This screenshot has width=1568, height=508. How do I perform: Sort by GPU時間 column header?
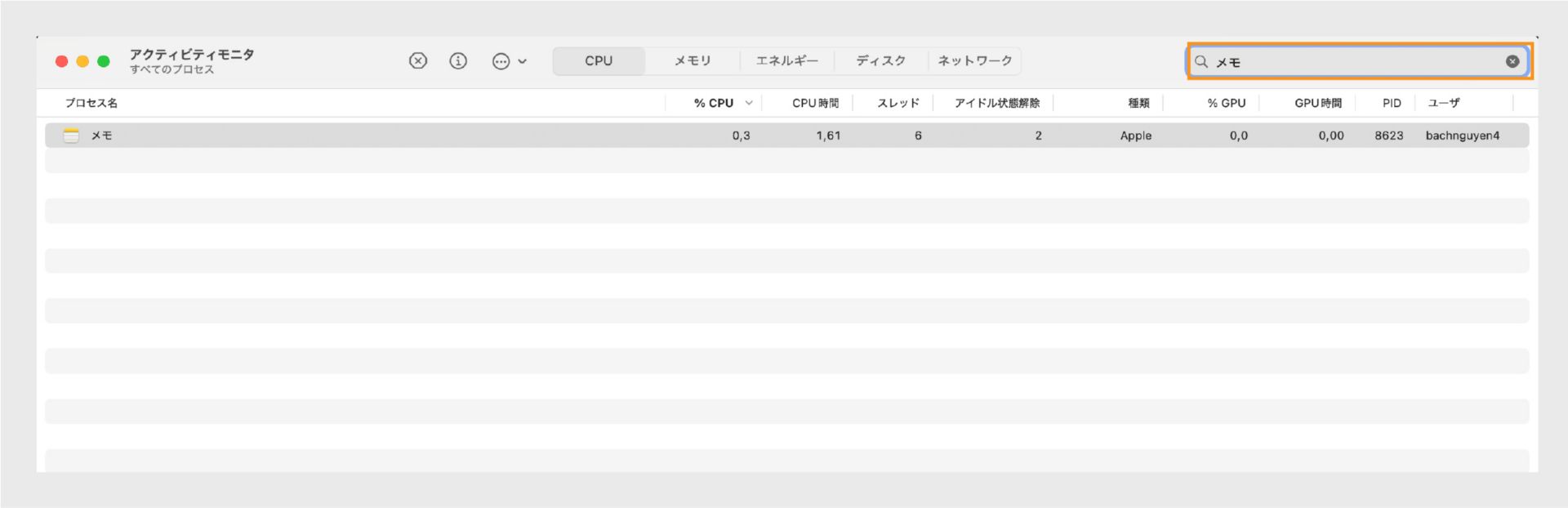pyautogui.click(x=1318, y=103)
